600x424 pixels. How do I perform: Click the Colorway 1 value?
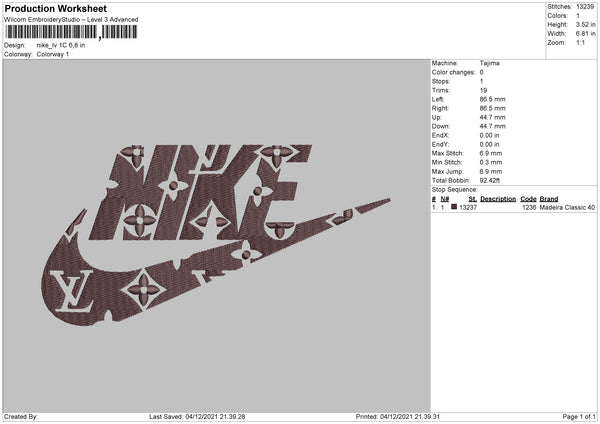pos(53,54)
